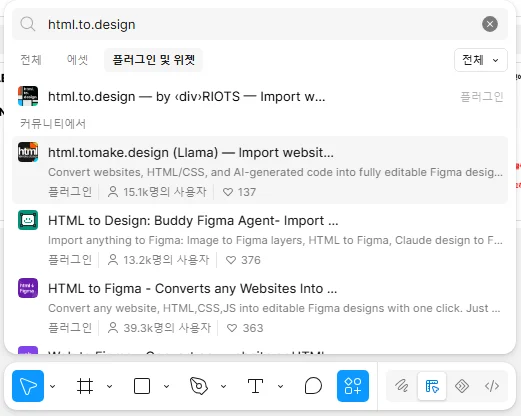Select the 플러그인 및 위젯 tab

[x=153, y=60]
